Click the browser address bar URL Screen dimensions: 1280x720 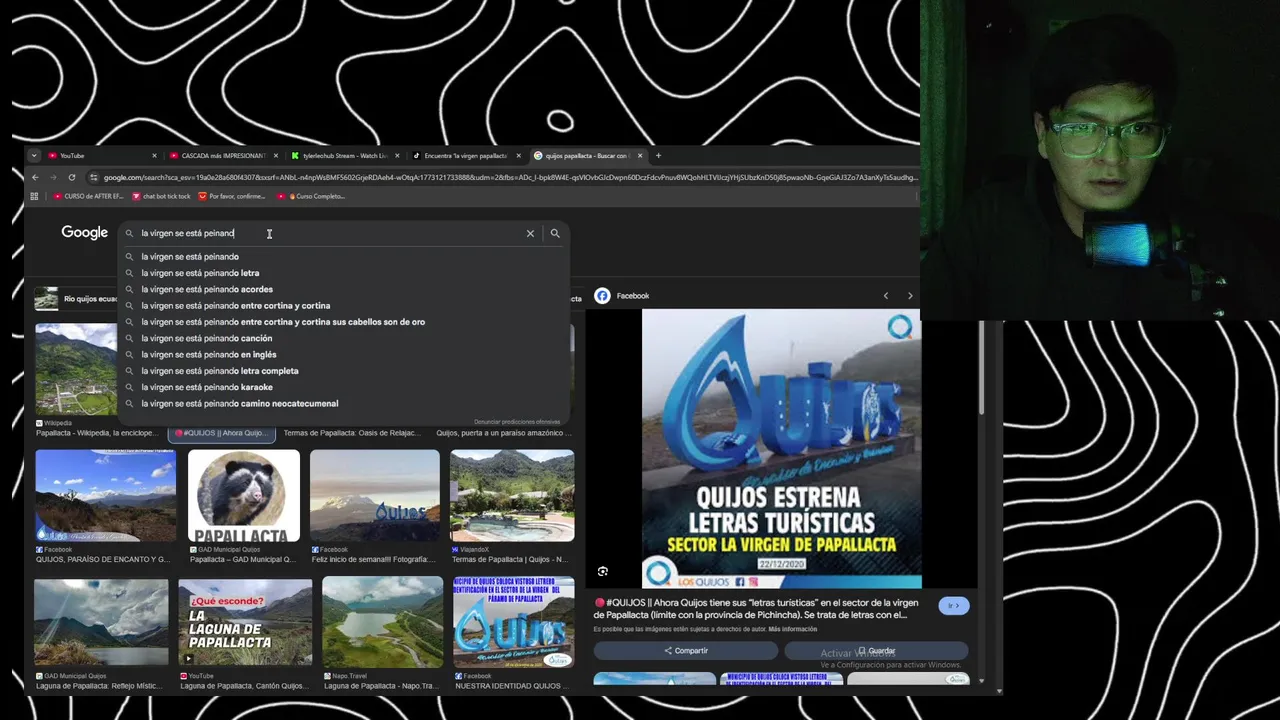pyautogui.click(x=510, y=177)
